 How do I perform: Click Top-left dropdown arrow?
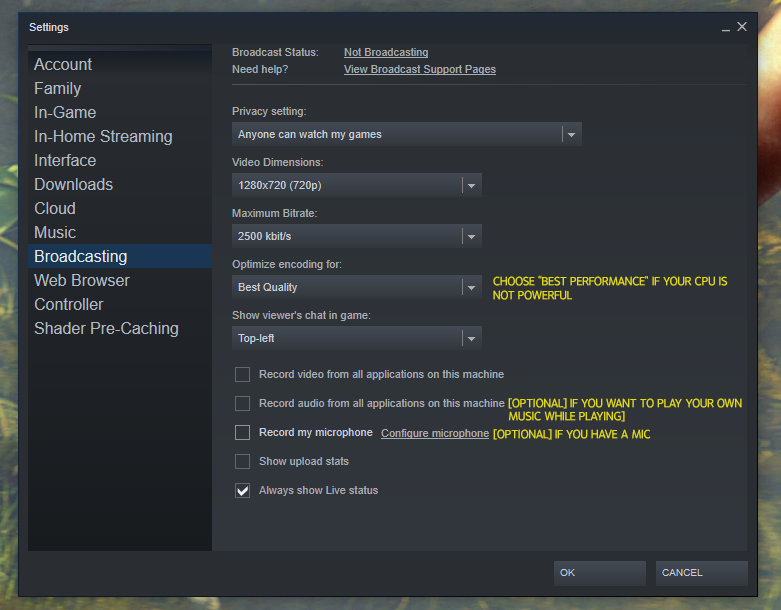(x=471, y=339)
